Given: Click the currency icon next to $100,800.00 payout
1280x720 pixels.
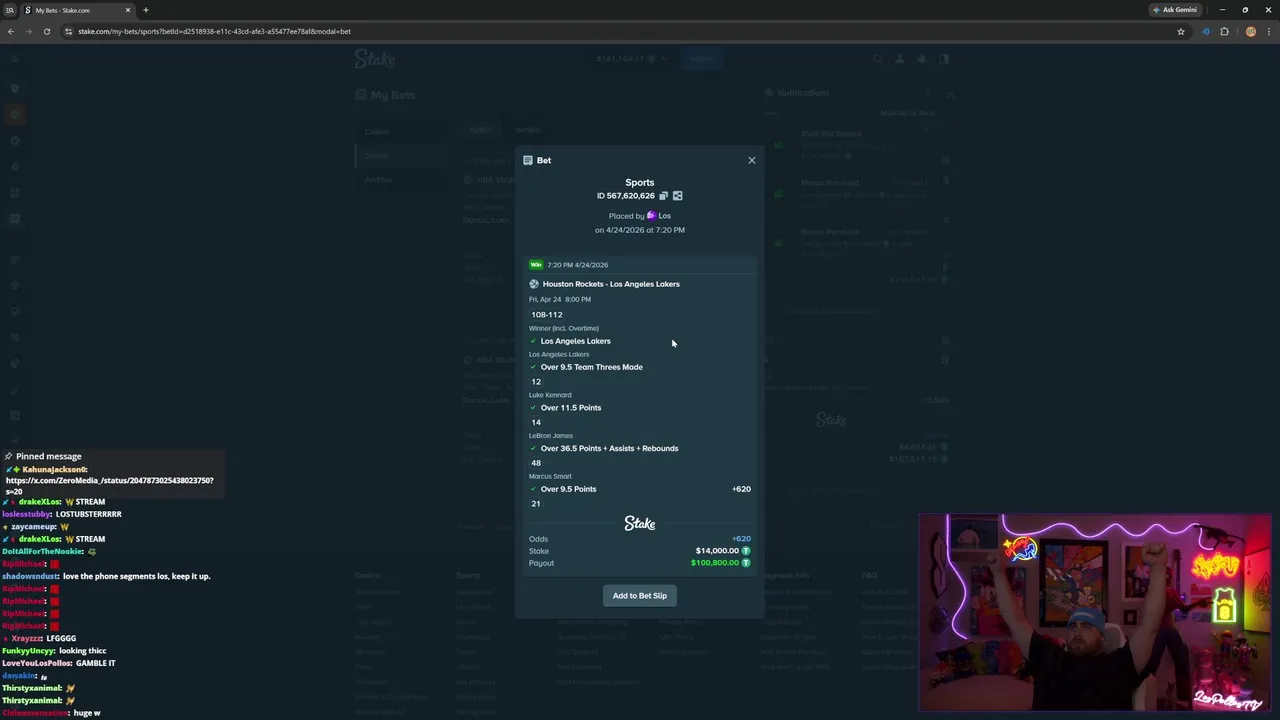Looking at the screenshot, I should [746, 563].
